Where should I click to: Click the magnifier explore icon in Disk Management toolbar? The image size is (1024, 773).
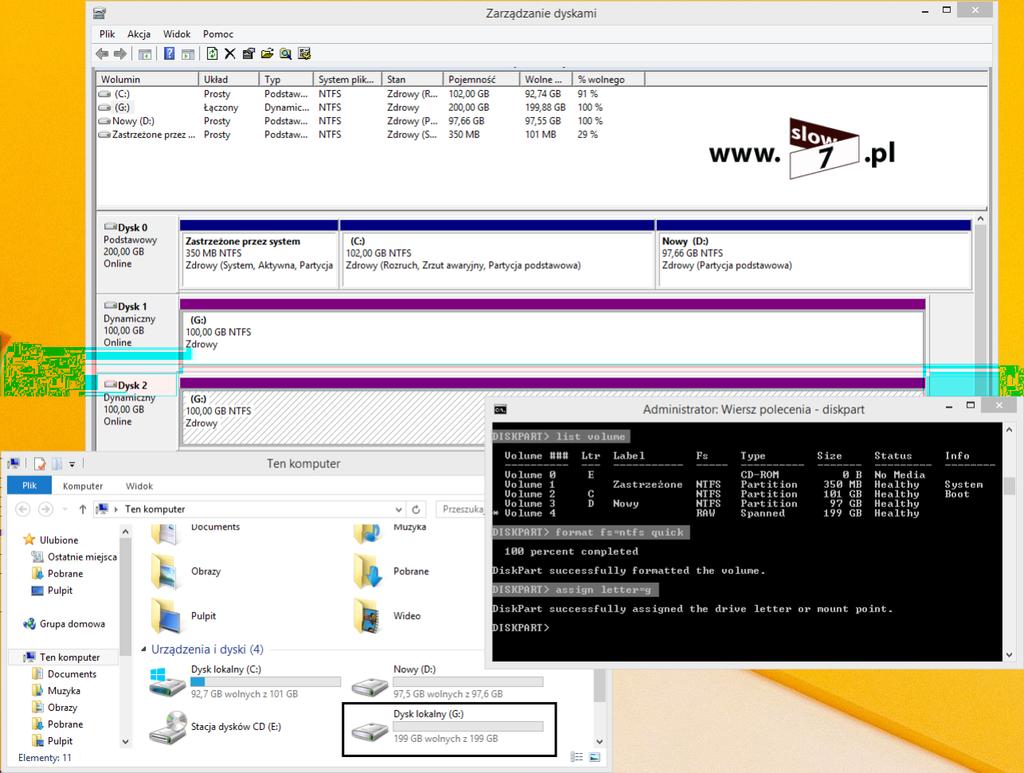click(285, 54)
